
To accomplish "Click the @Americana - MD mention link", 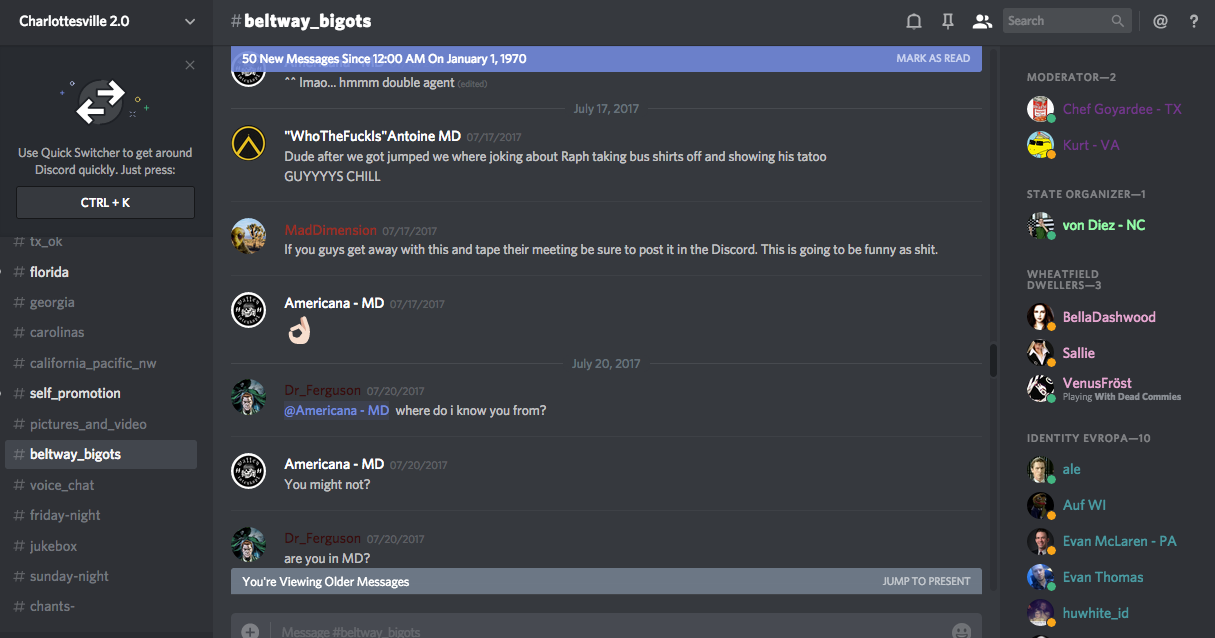I will (337, 411).
